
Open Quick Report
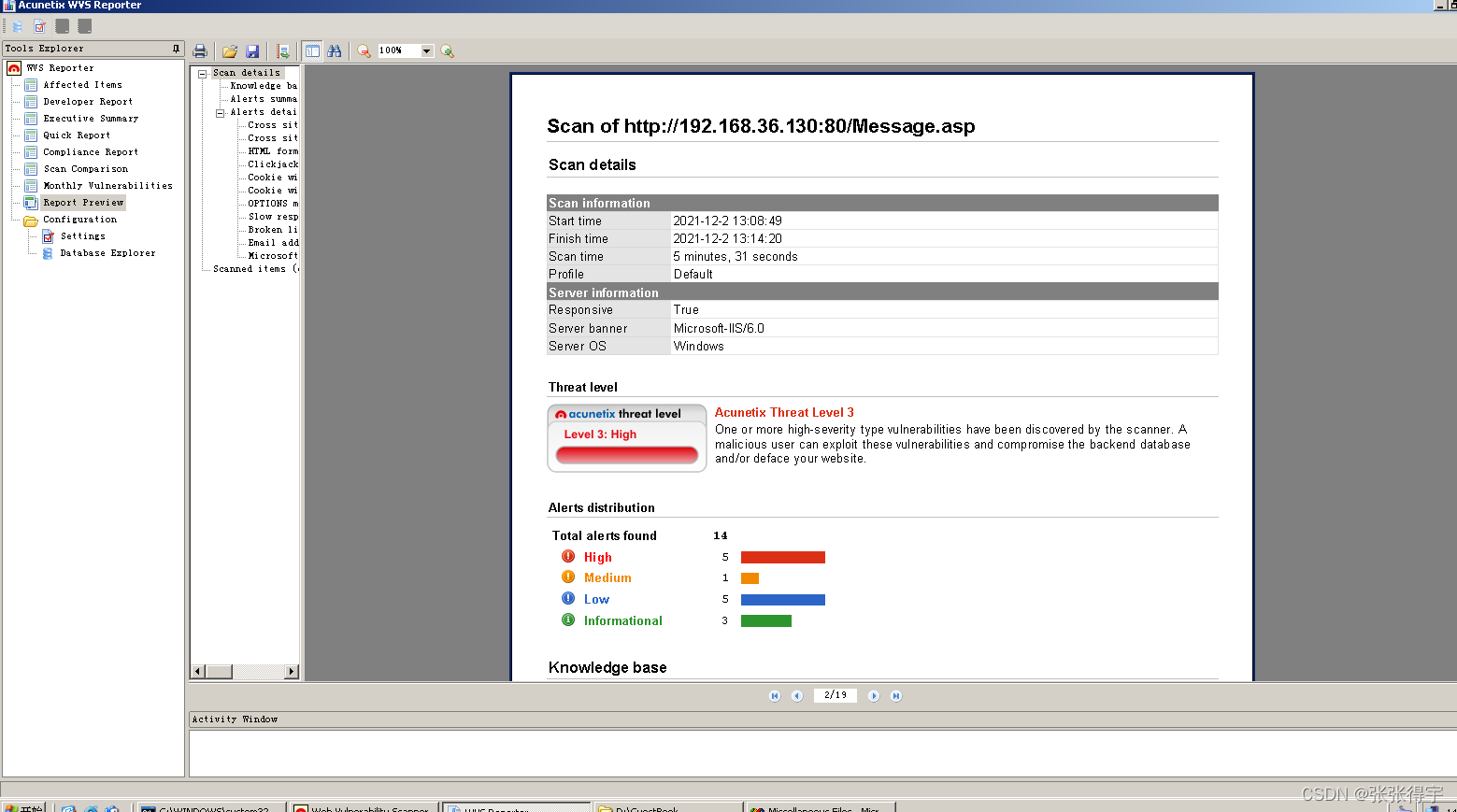(77, 135)
